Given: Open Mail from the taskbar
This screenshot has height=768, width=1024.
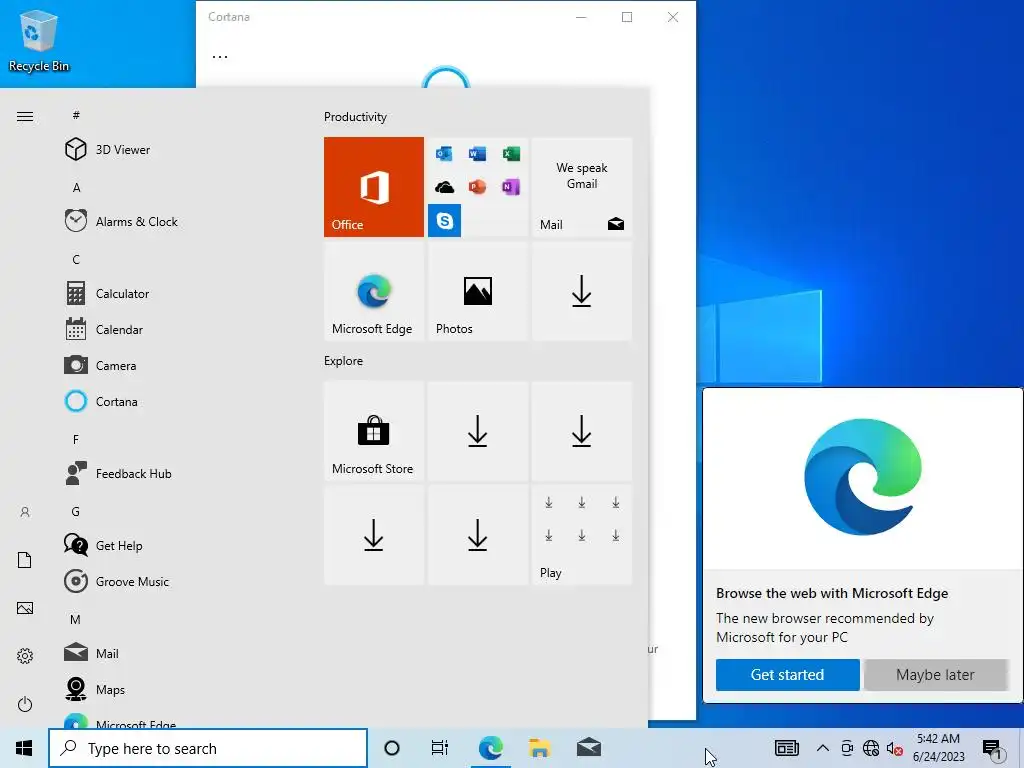Looking at the screenshot, I should coord(589,748).
